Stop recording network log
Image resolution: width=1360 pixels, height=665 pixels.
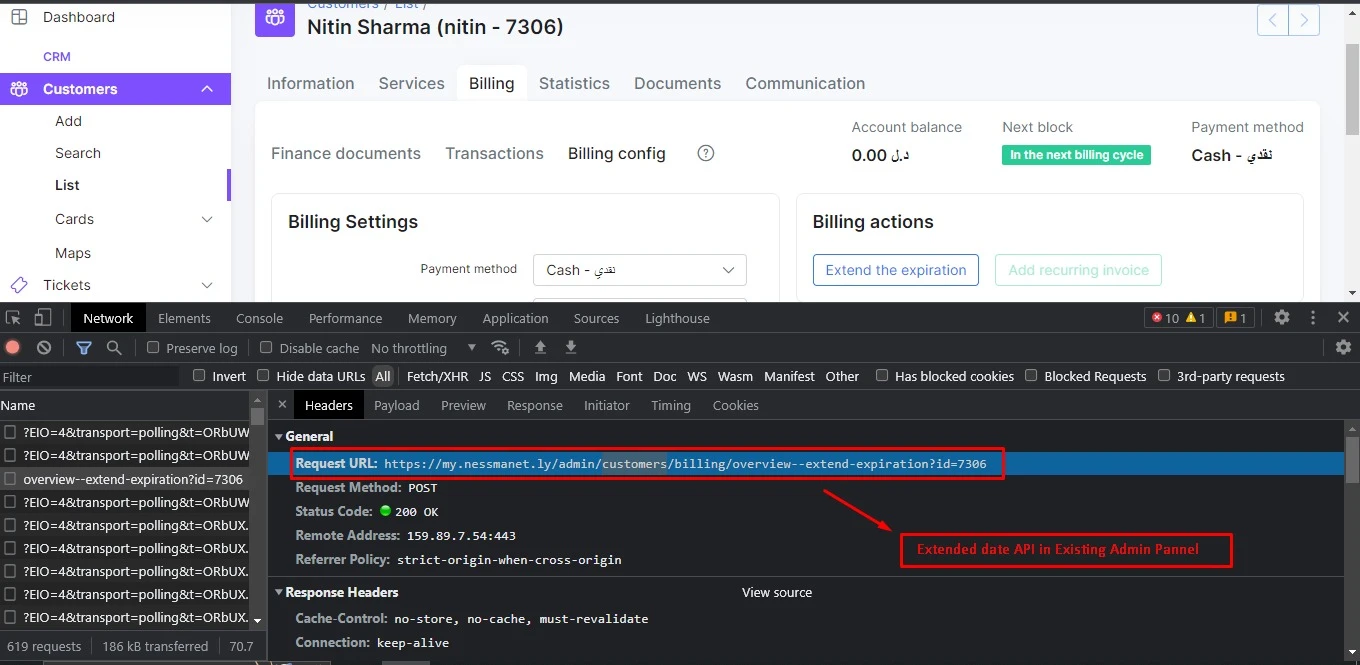13,348
